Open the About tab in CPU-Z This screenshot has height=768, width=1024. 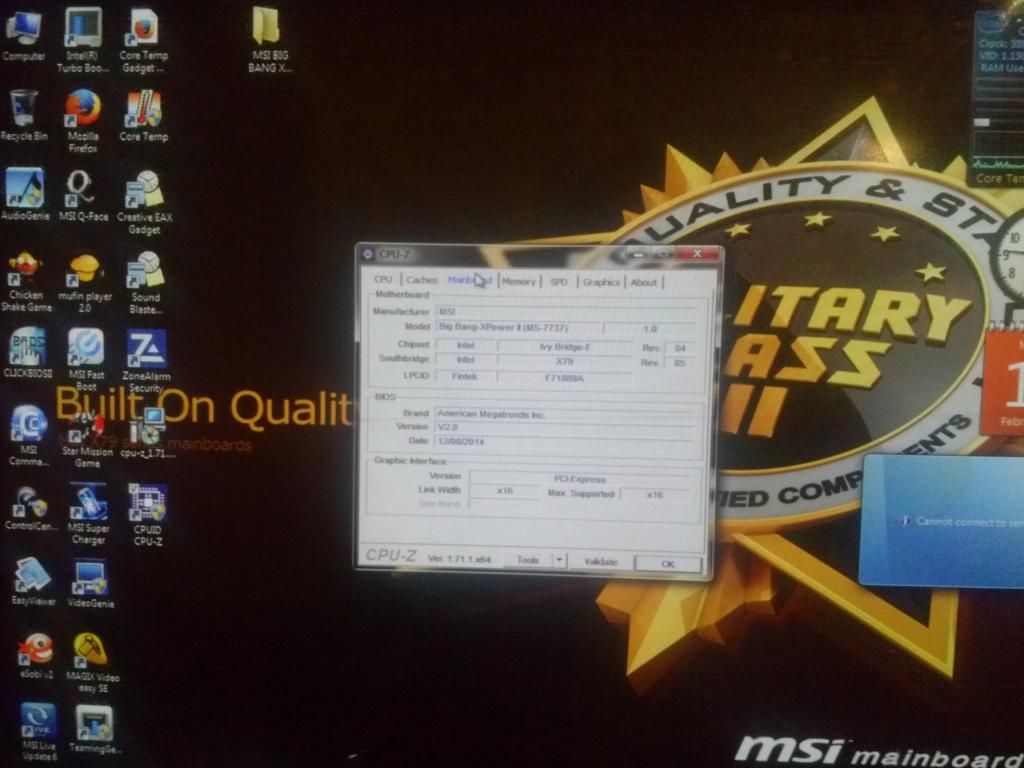click(x=644, y=282)
